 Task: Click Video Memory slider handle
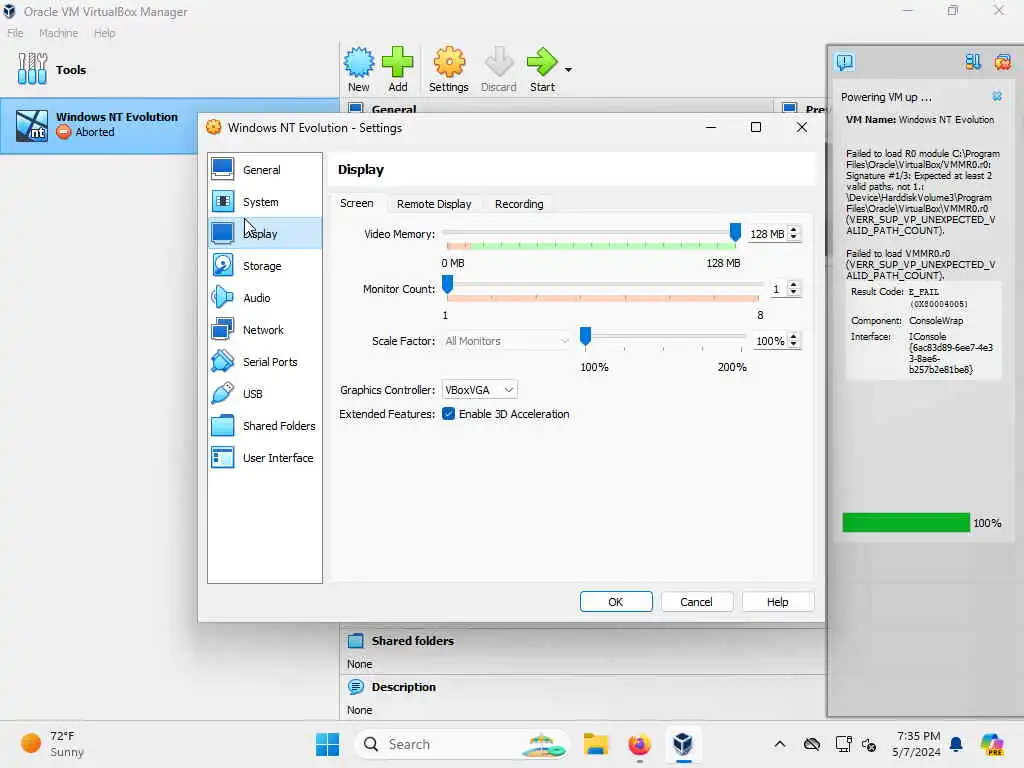pos(735,232)
